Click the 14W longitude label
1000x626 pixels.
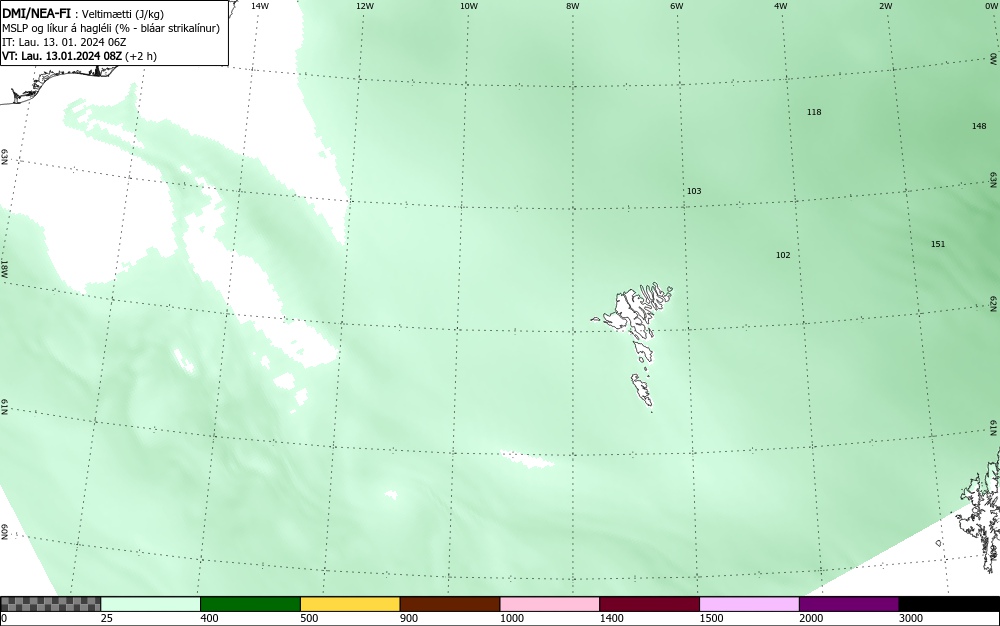point(260,6)
